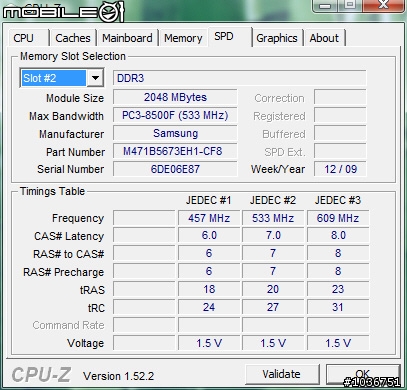Screen dimensions: 407x390
Task: Select the 2048 MBytes module size value
Action: click(x=175, y=97)
